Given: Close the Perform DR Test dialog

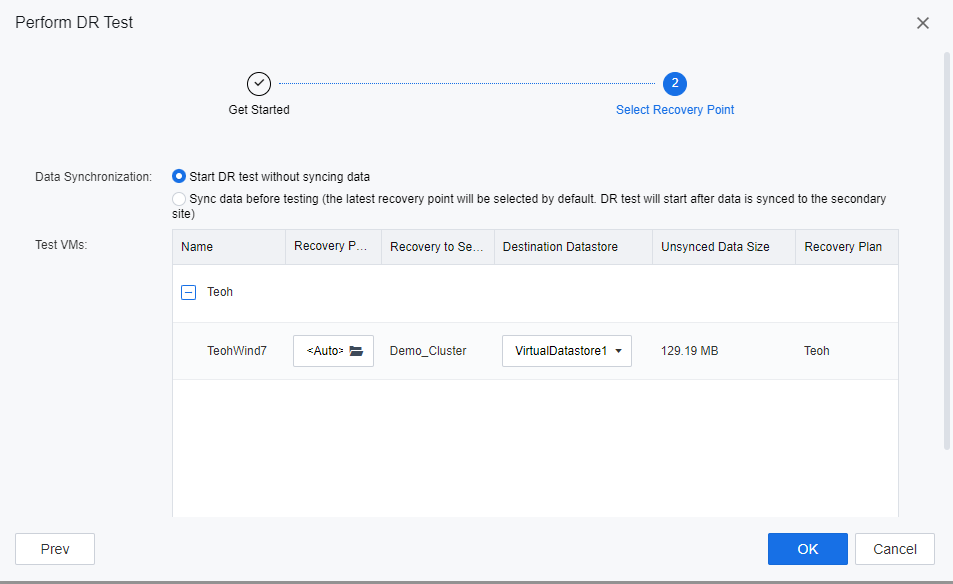Looking at the screenshot, I should pos(922,23).
